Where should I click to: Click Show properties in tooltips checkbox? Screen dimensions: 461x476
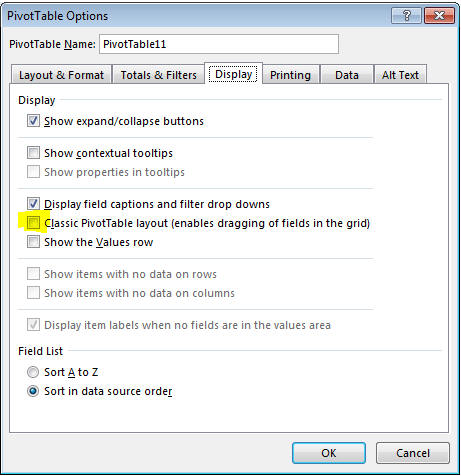click(33, 172)
